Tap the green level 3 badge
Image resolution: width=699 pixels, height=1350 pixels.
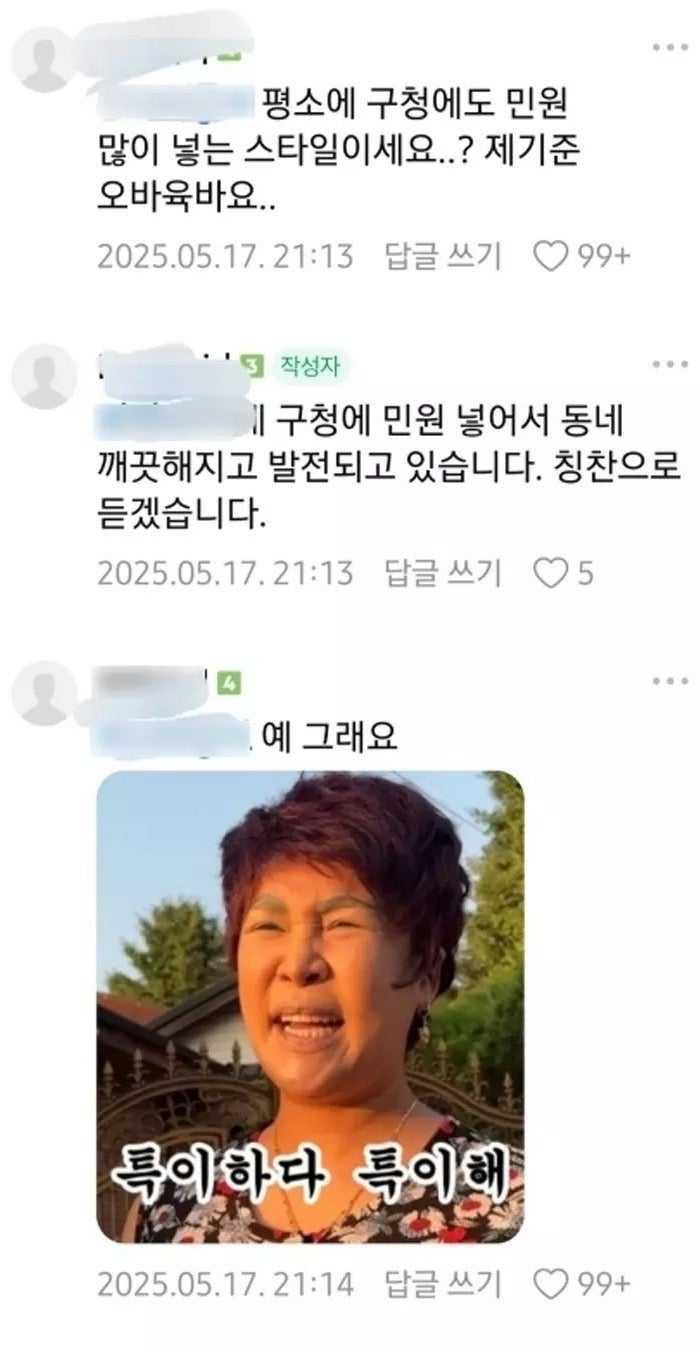tap(253, 367)
